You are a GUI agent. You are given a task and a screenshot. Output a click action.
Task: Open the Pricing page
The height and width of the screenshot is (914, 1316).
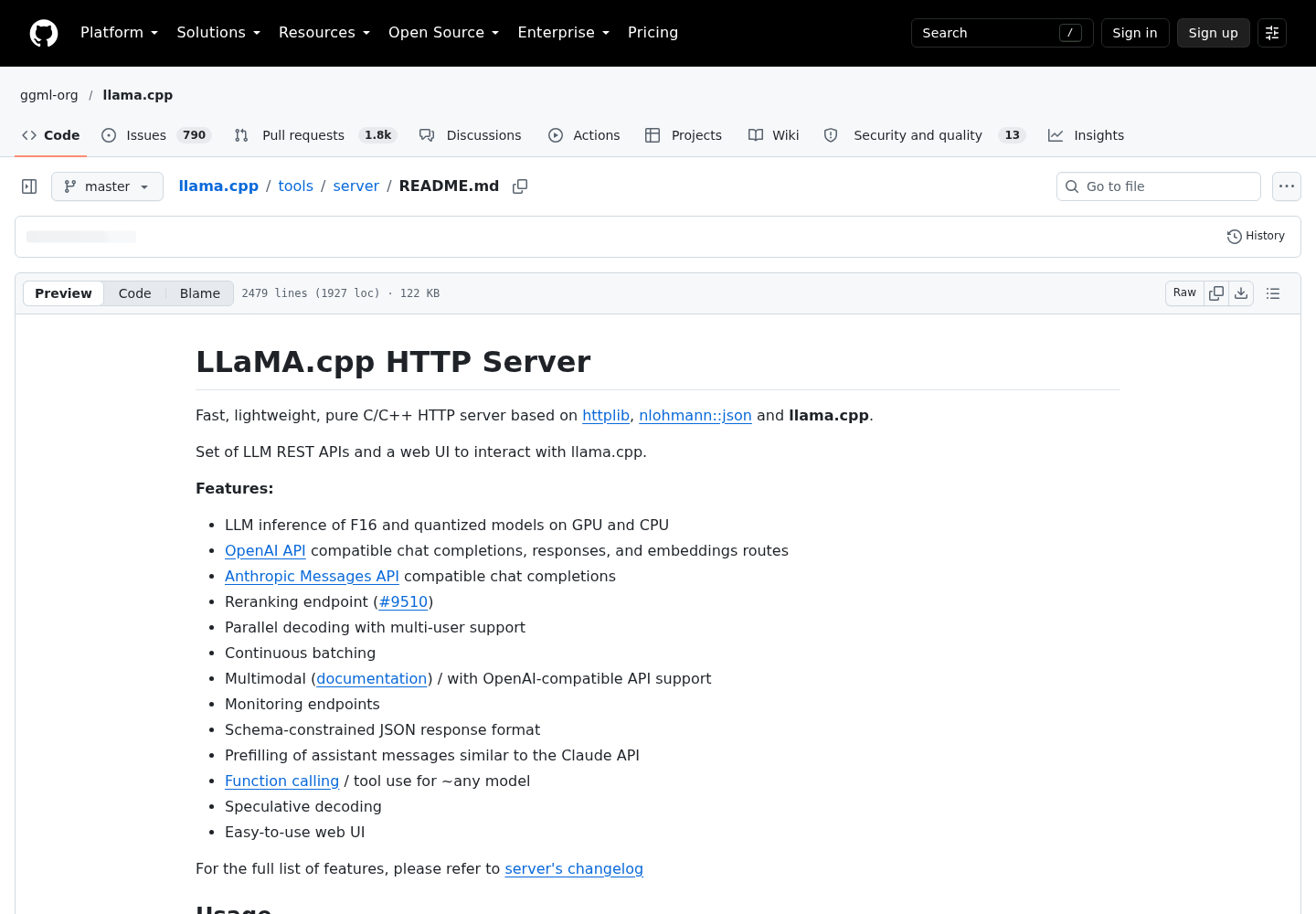point(653,33)
